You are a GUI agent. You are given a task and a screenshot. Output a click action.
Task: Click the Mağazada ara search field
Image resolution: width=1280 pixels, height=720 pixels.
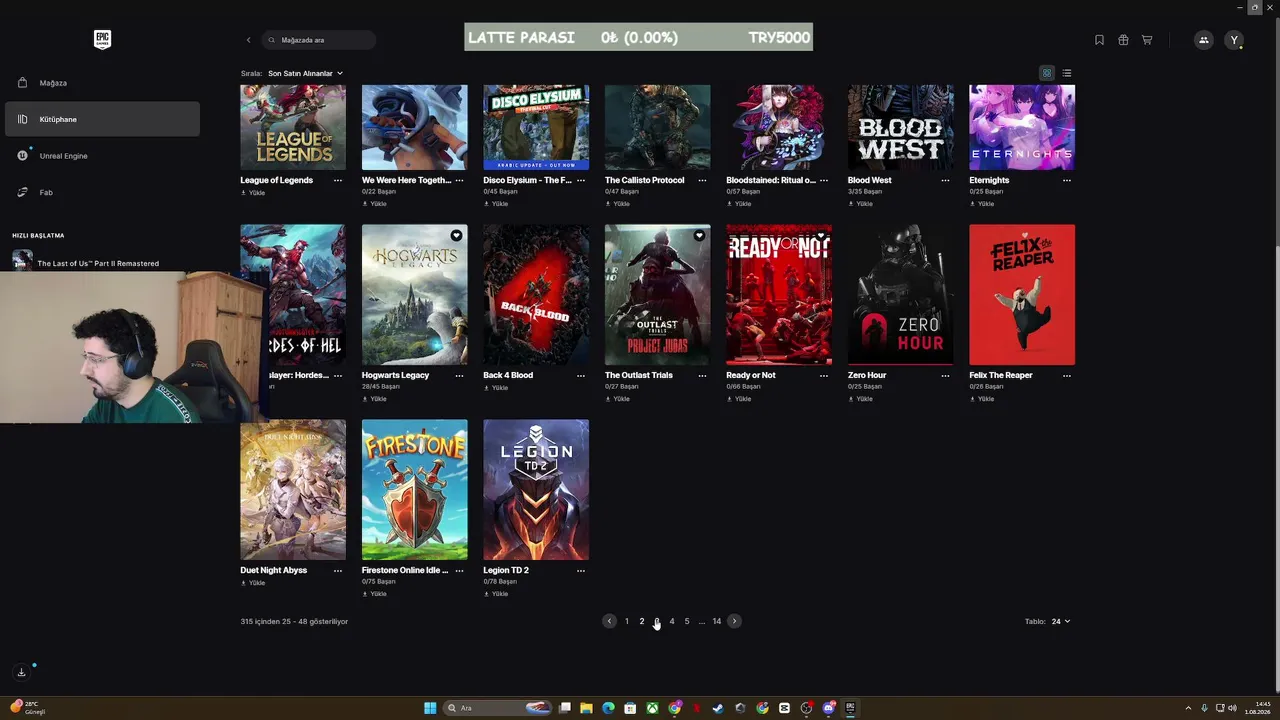(x=320, y=40)
